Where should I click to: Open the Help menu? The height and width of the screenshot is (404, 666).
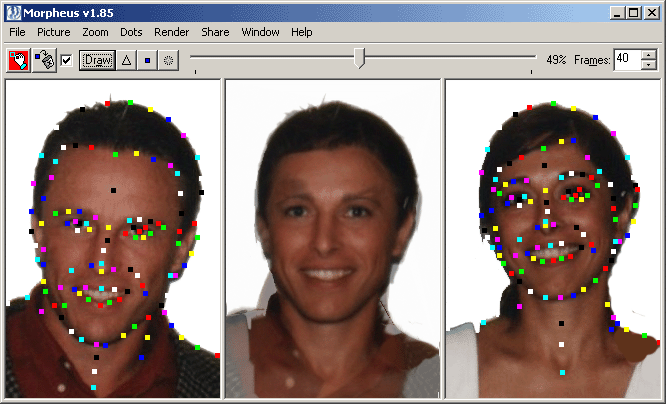pos(302,32)
